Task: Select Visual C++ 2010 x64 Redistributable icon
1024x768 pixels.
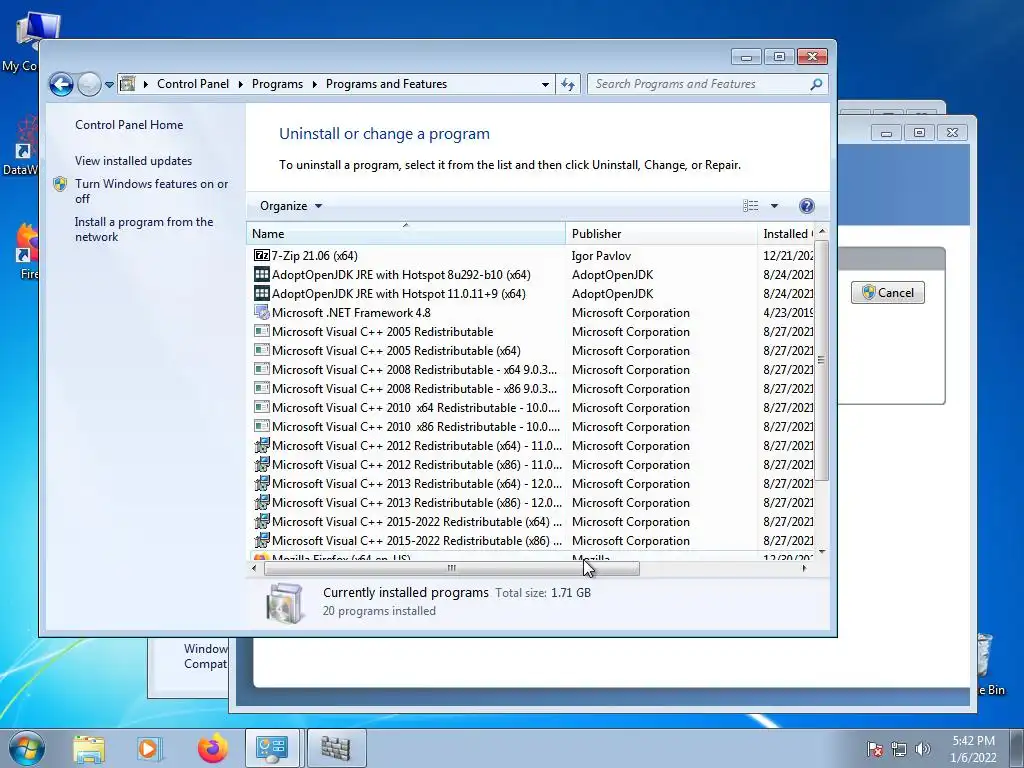Action: coord(261,408)
